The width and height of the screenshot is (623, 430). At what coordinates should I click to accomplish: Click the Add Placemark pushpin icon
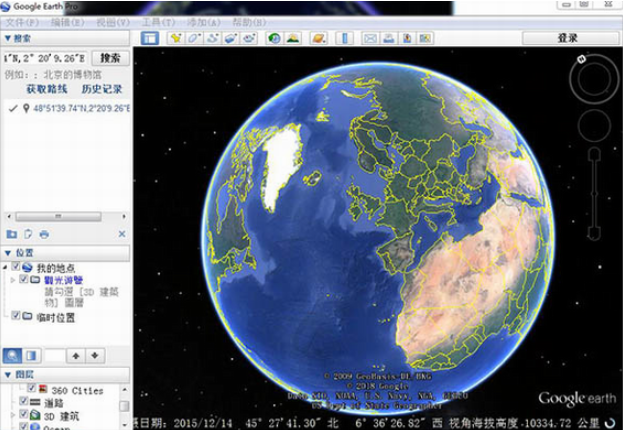[x=176, y=38]
